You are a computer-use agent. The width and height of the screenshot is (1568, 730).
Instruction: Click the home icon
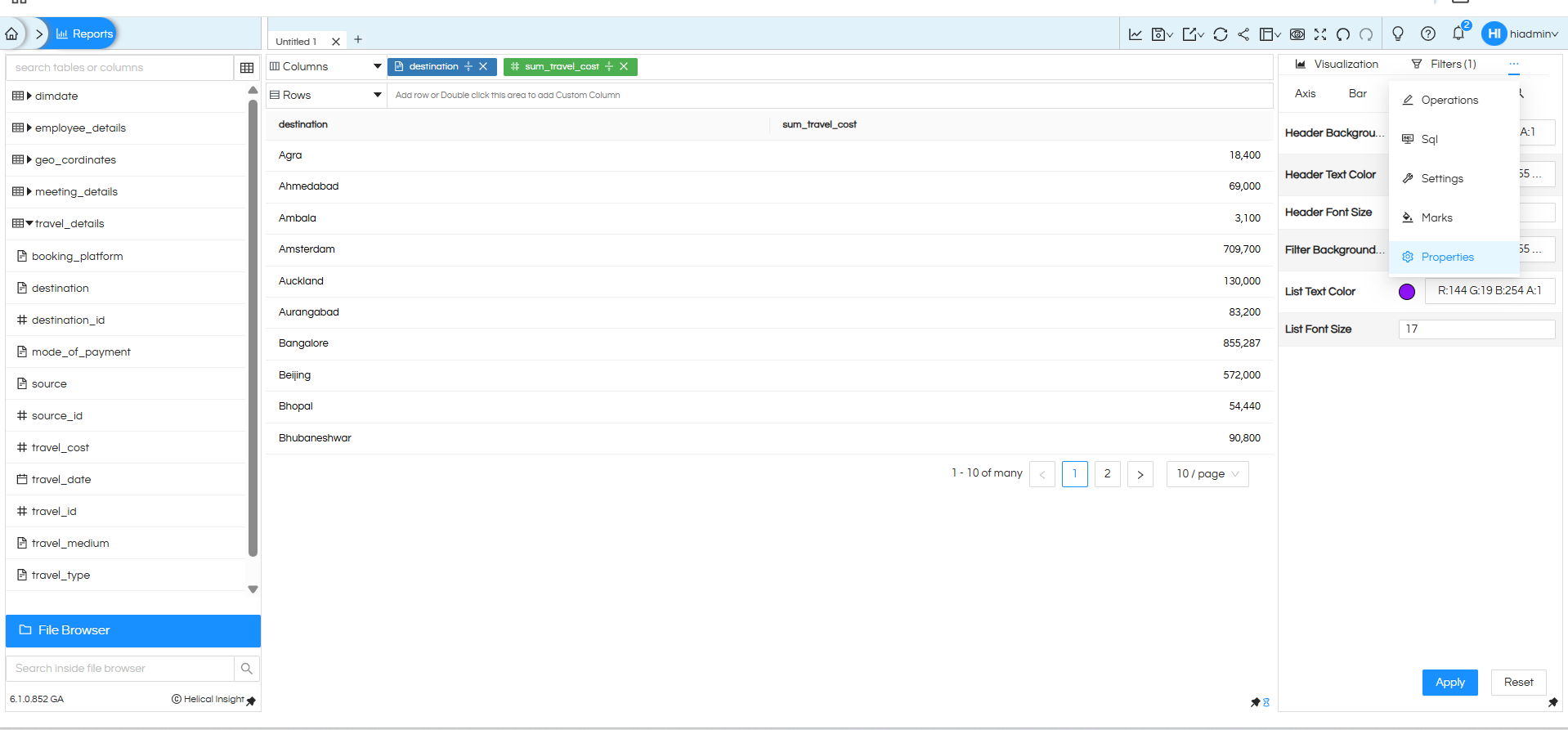11,34
